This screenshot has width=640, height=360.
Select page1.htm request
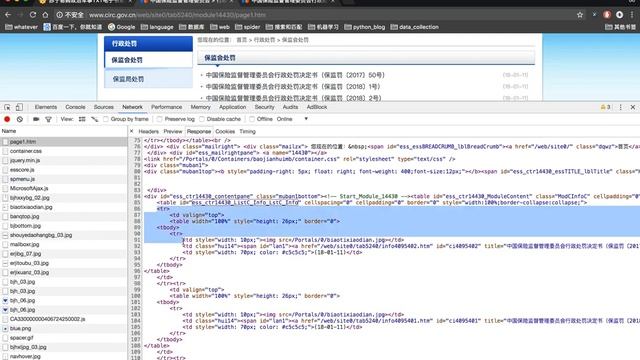click(64, 142)
